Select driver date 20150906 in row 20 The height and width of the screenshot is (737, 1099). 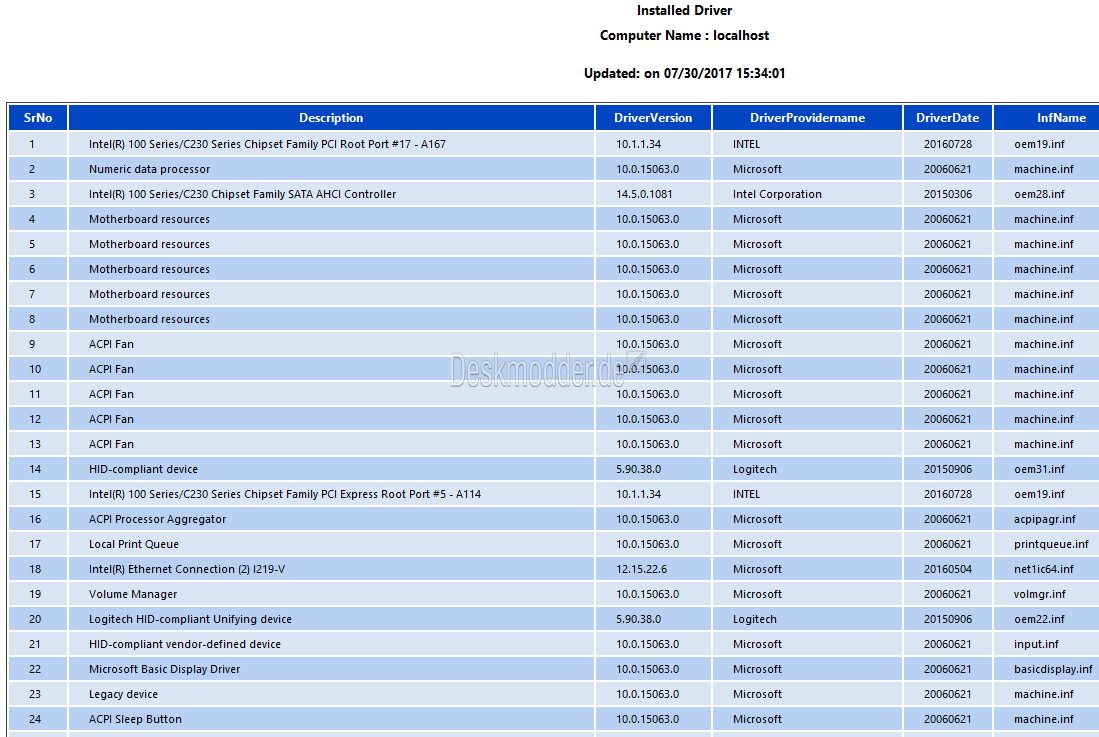948,619
